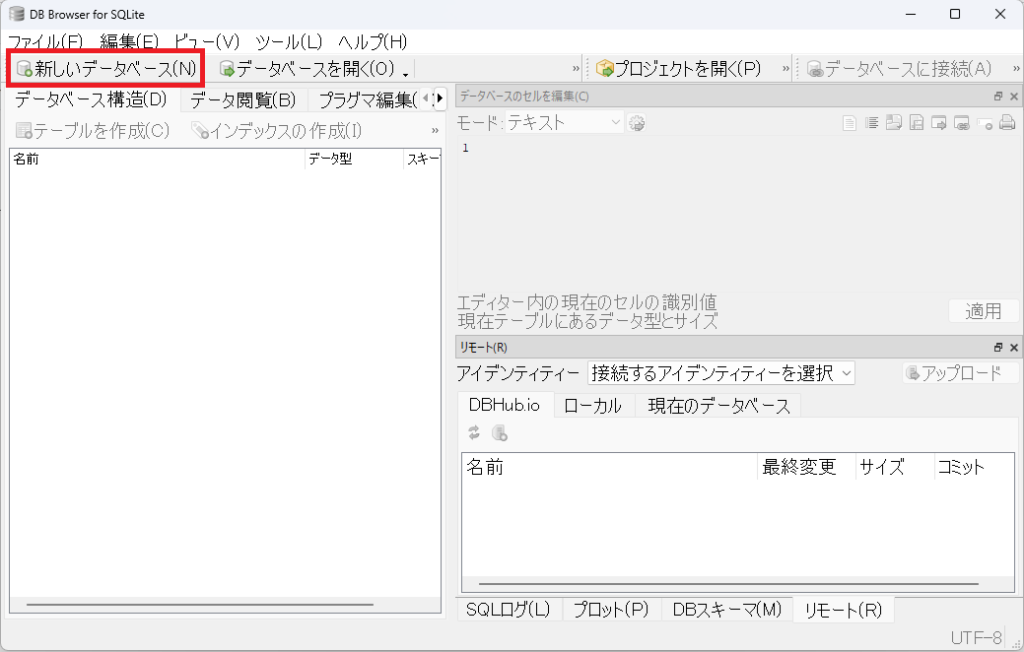Open the 編集(E) menu

129,42
